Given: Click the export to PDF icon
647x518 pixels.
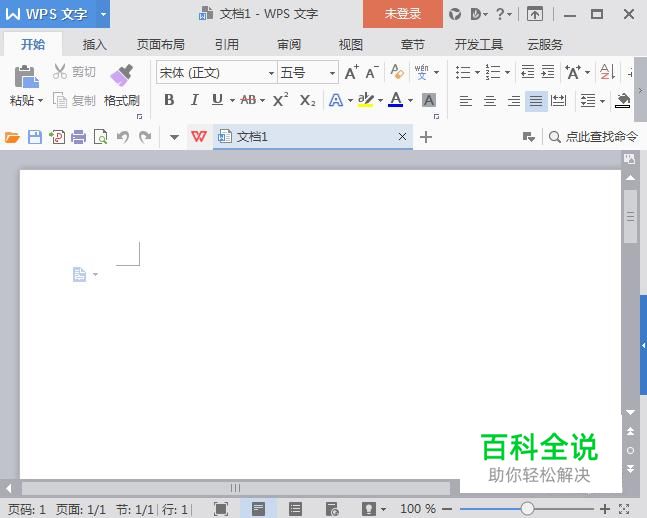Looking at the screenshot, I should tap(57, 137).
